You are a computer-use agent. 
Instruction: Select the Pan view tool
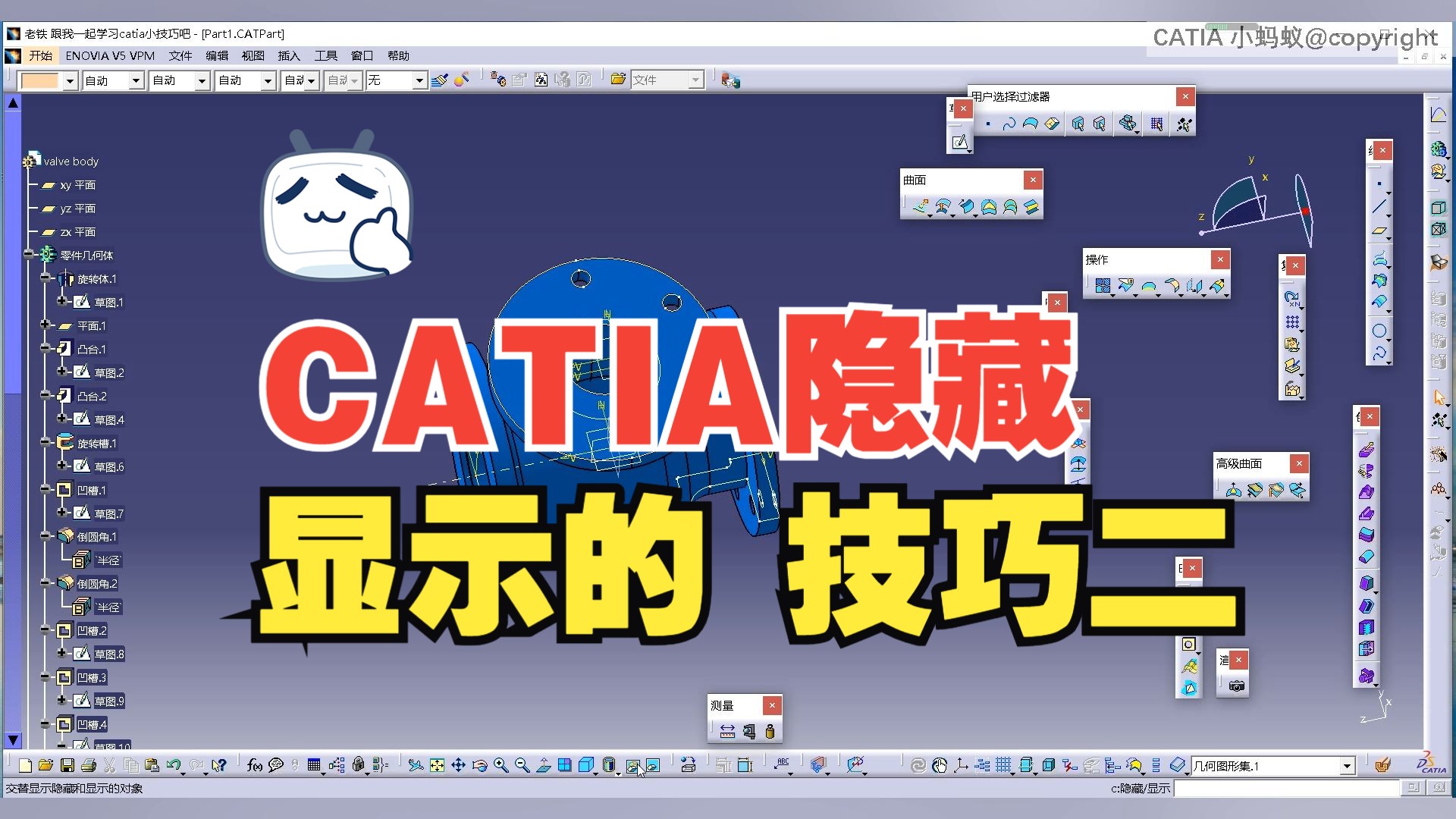(x=458, y=765)
